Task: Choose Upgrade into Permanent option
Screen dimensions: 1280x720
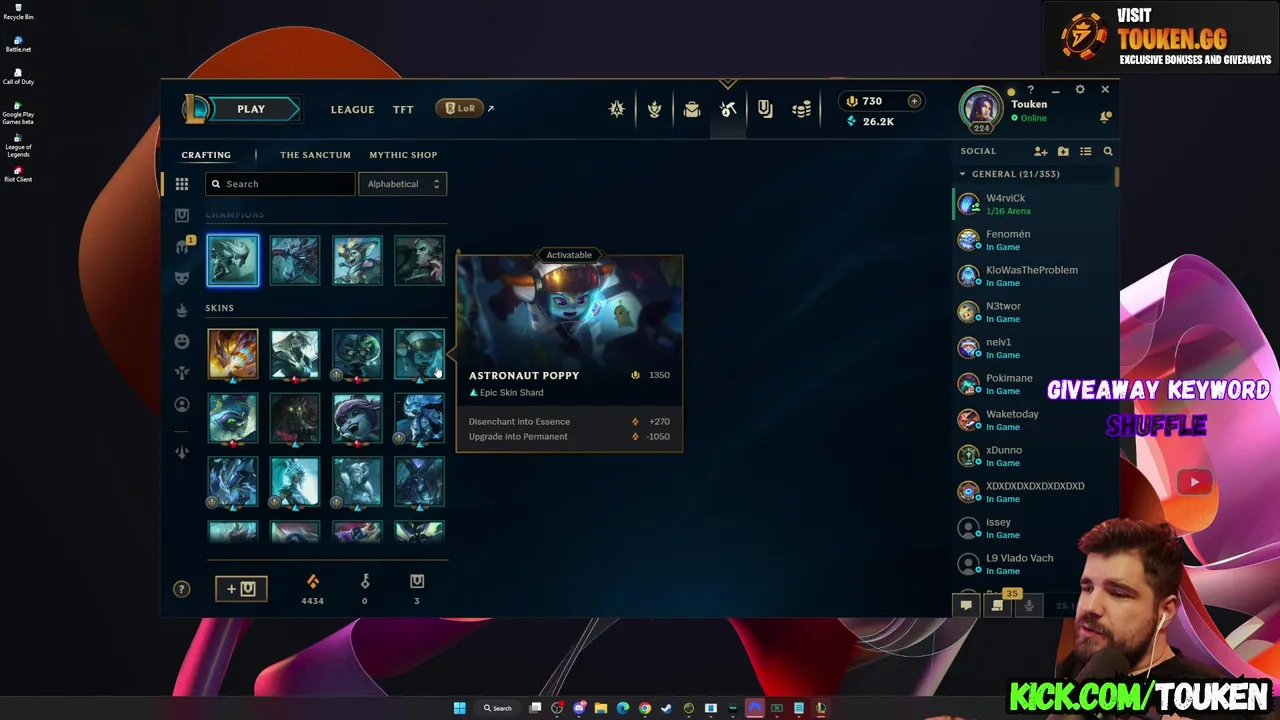Action: click(x=569, y=437)
